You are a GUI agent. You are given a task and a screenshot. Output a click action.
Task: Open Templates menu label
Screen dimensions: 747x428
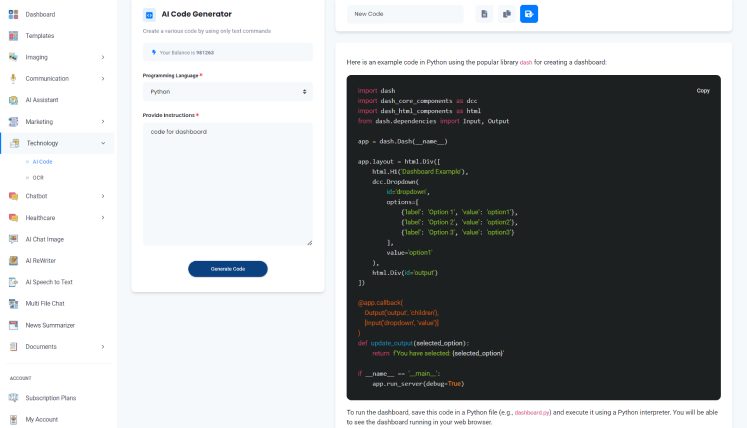[40, 36]
